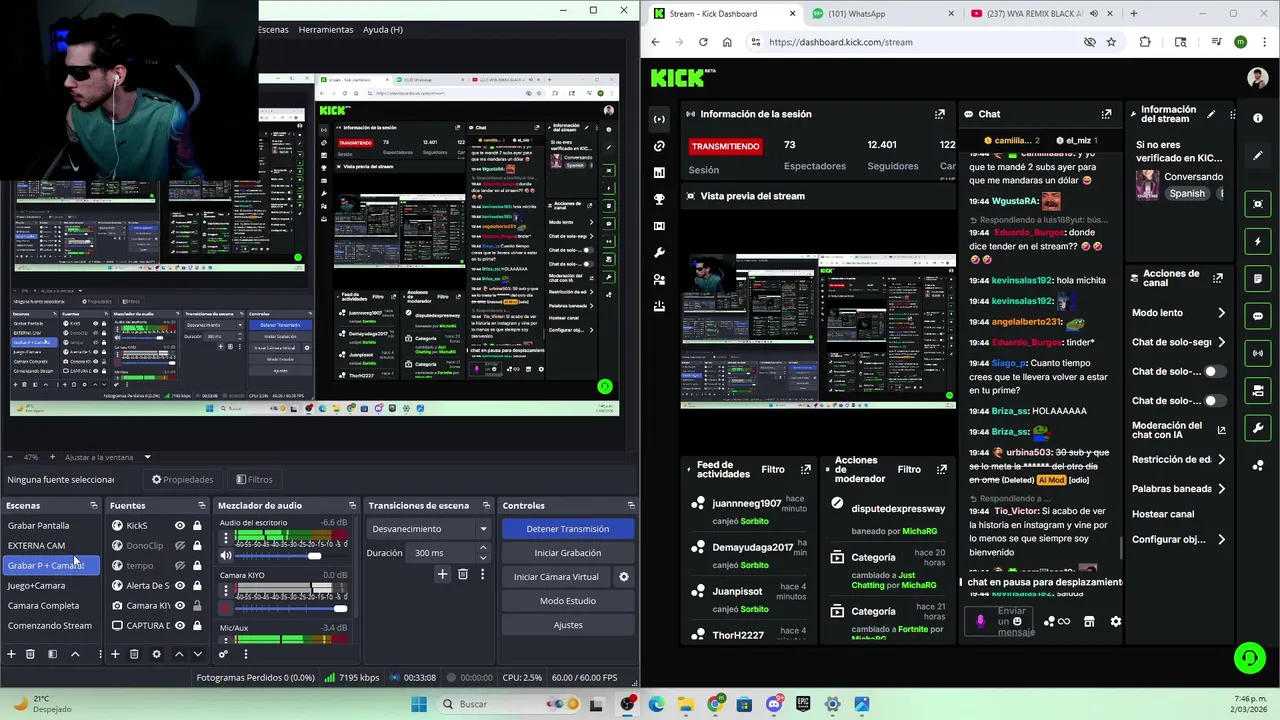
Task: Open Kick sidebar wrench settings icon
Action: (659, 253)
